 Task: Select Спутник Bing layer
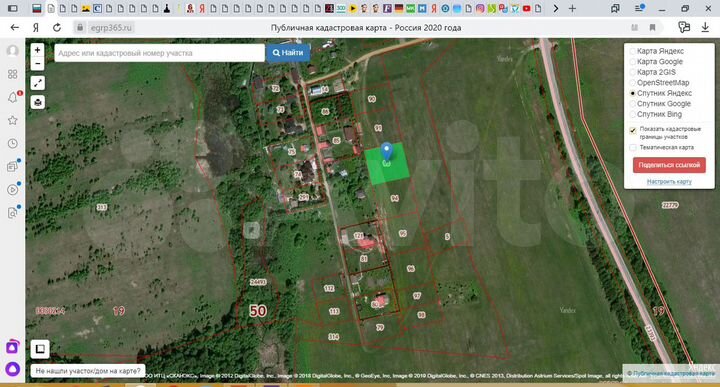[632, 114]
